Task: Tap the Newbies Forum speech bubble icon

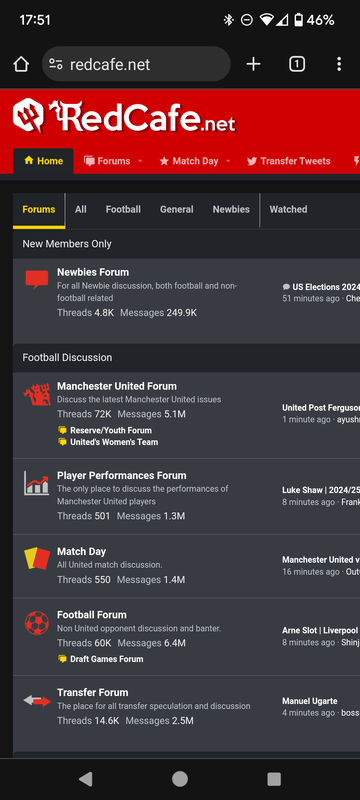Action: (37, 279)
